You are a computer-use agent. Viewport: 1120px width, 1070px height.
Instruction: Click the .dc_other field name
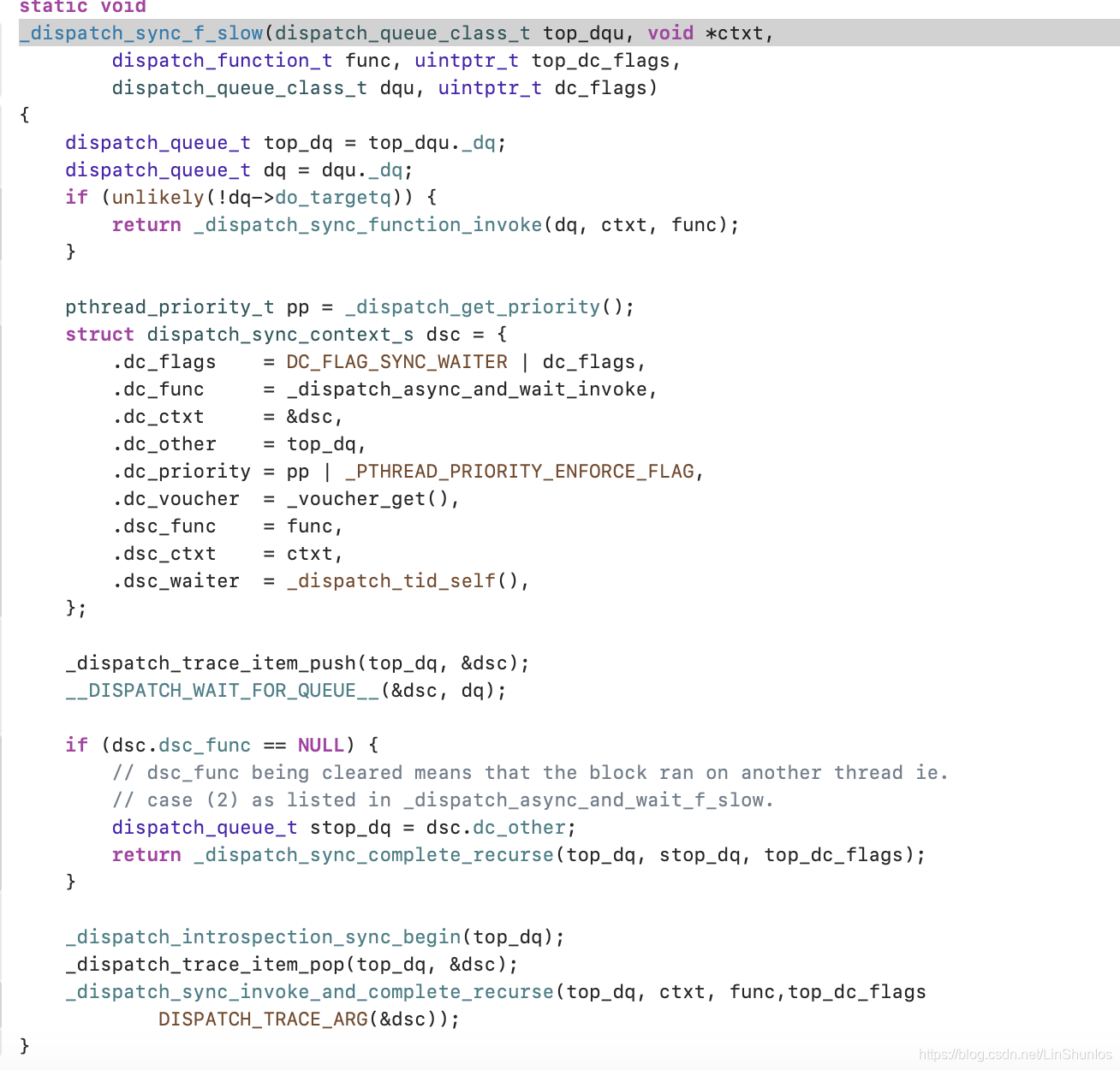(x=164, y=444)
